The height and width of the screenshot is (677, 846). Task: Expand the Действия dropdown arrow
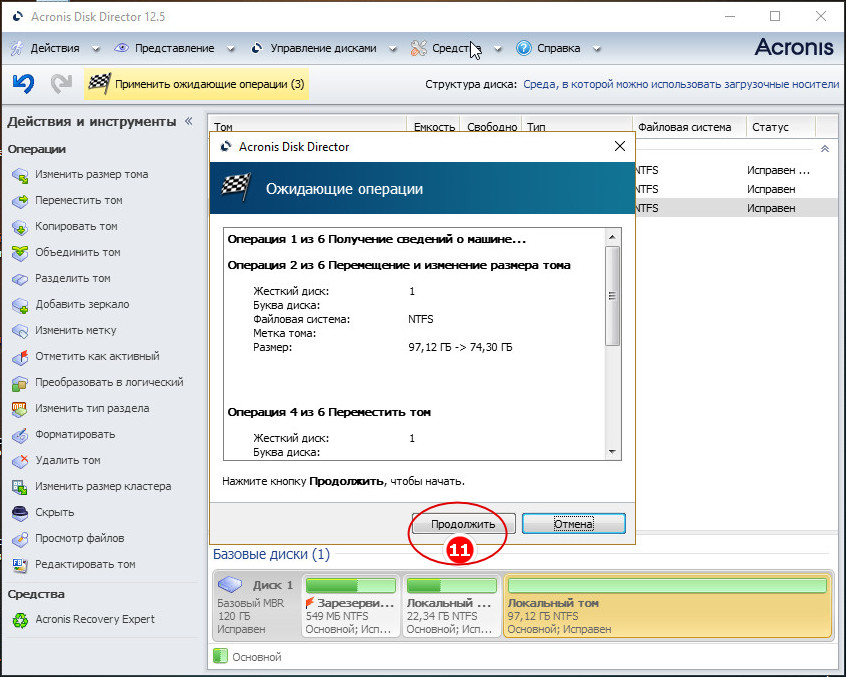96,49
